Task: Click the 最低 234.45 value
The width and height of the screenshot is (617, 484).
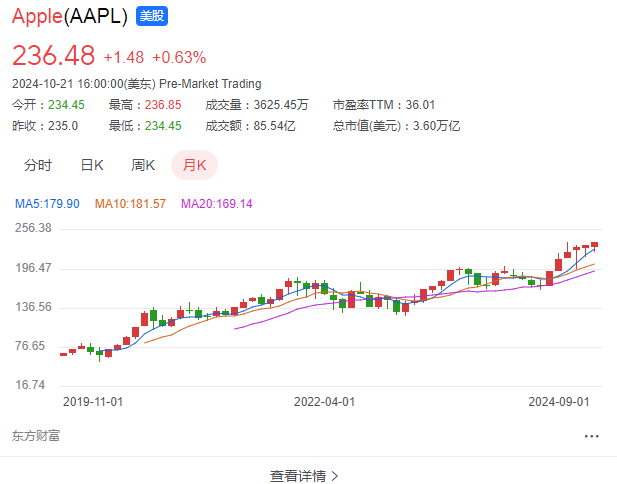Action: (163, 126)
